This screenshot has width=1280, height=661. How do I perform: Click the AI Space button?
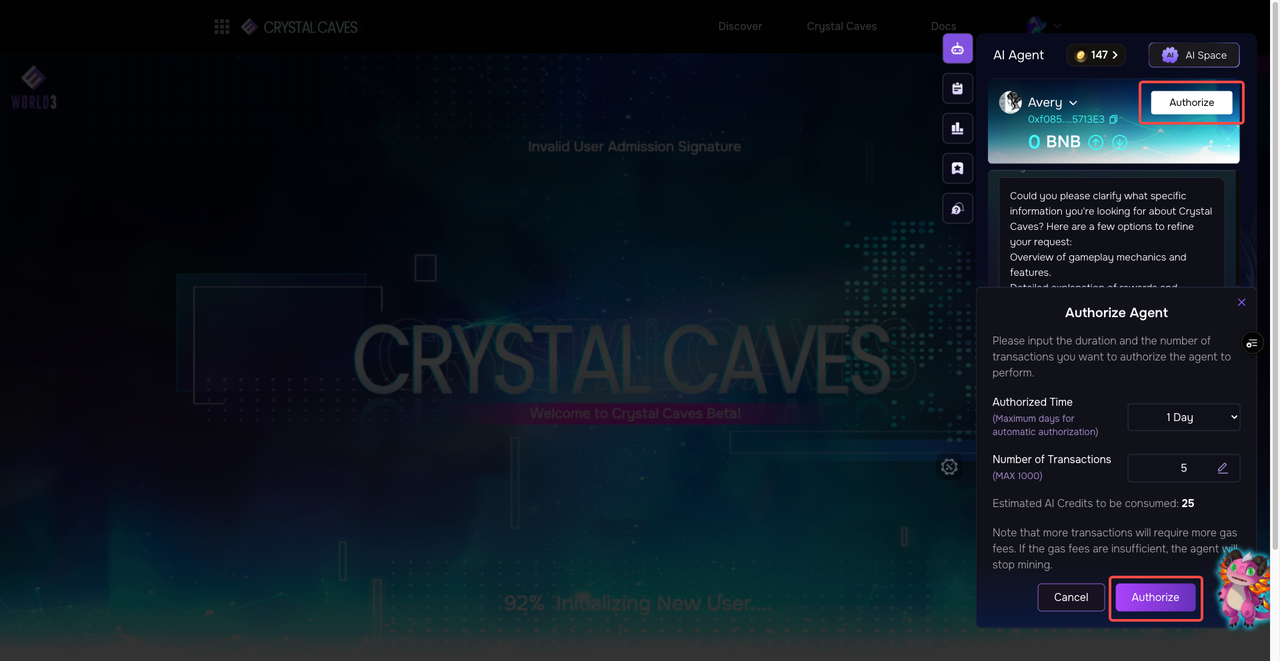click(1194, 55)
